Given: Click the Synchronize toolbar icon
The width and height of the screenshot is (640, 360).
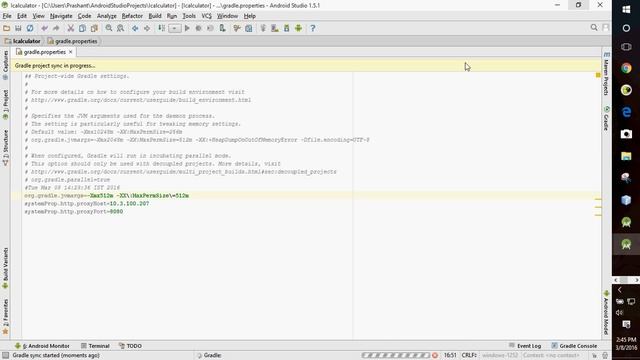Looking at the screenshot, I should point(30,28).
